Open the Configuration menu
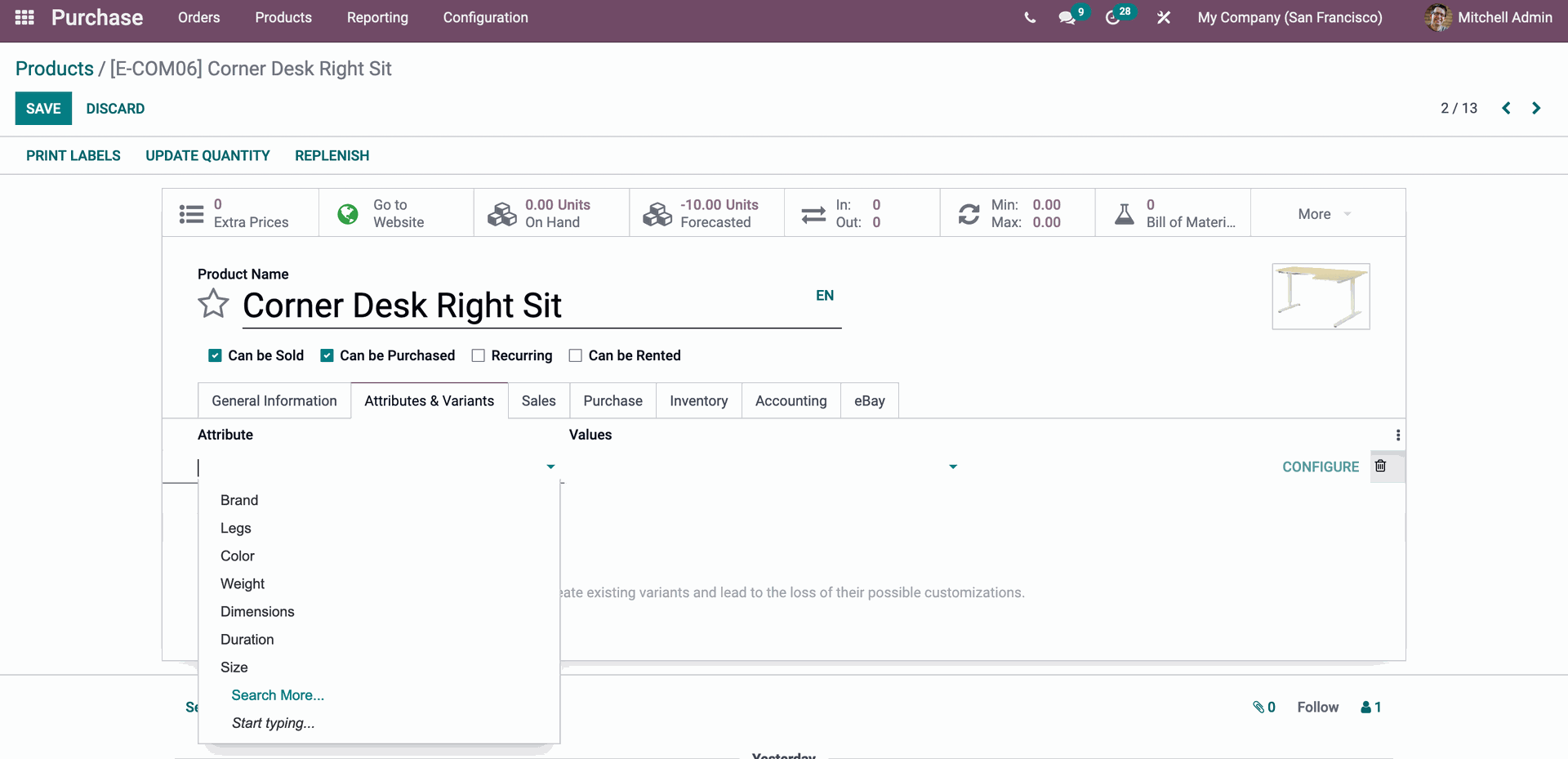This screenshot has width=1568, height=759. [486, 17]
